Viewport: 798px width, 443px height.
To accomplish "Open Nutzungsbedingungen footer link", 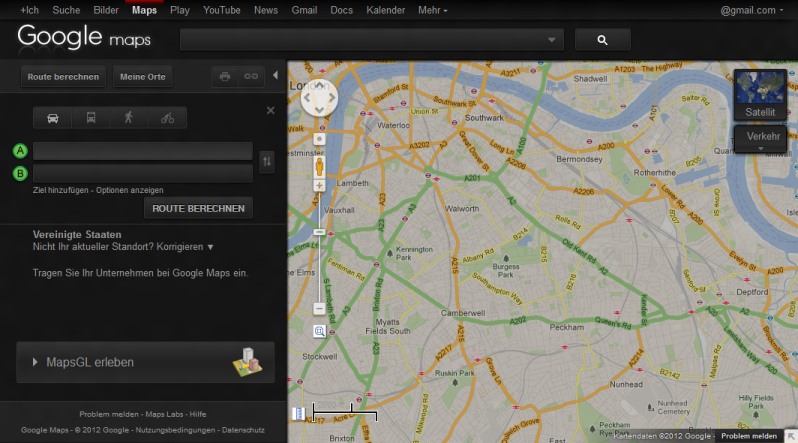I will pyautogui.click(x=175, y=430).
